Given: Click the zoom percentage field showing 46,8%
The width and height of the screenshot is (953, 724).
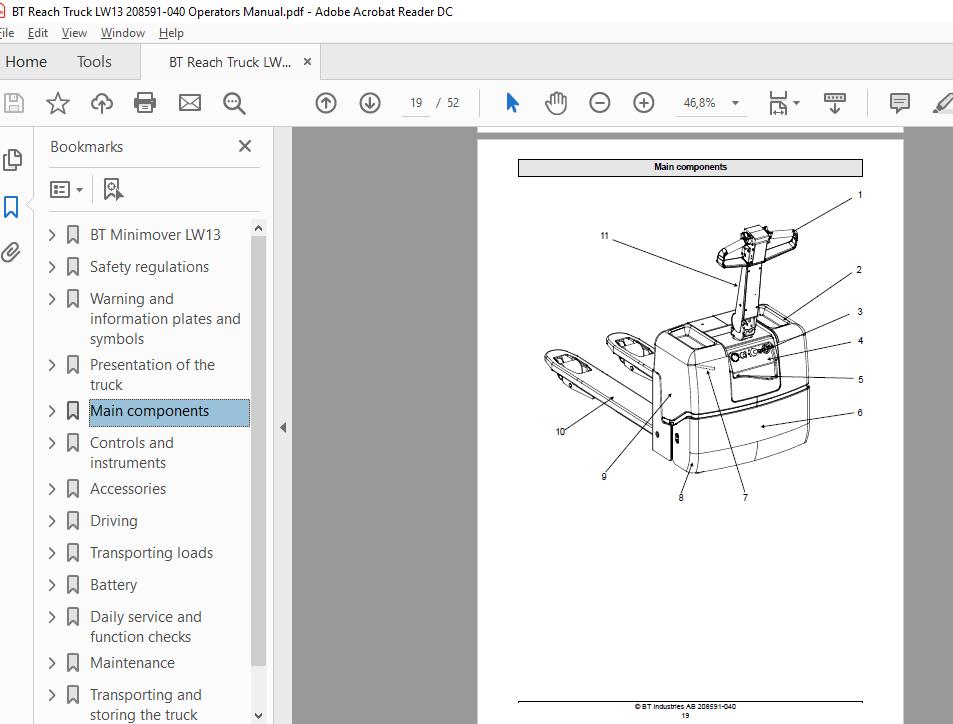Looking at the screenshot, I should [x=700, y=103].
